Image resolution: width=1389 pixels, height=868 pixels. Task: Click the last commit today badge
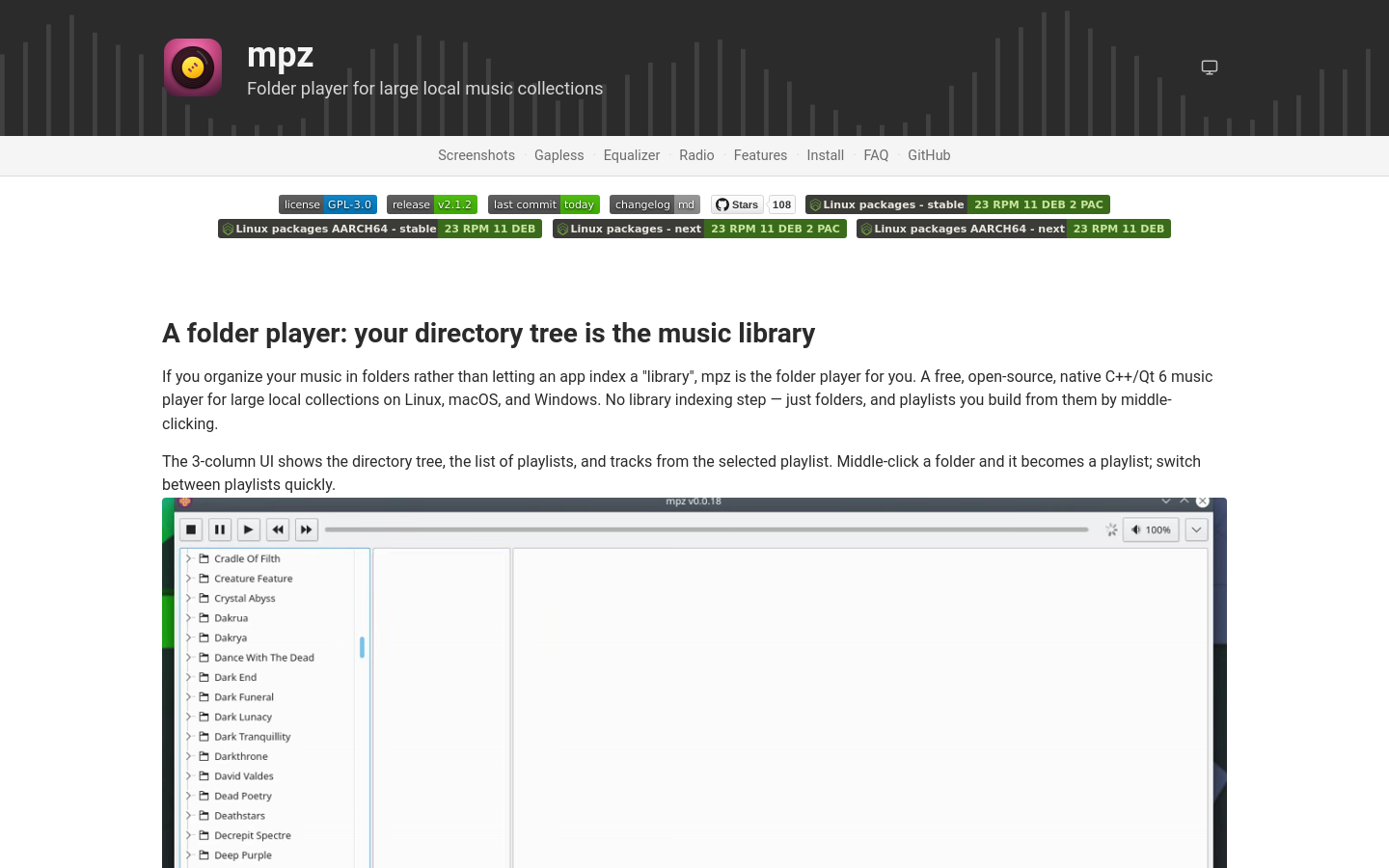tap(544, 204)
